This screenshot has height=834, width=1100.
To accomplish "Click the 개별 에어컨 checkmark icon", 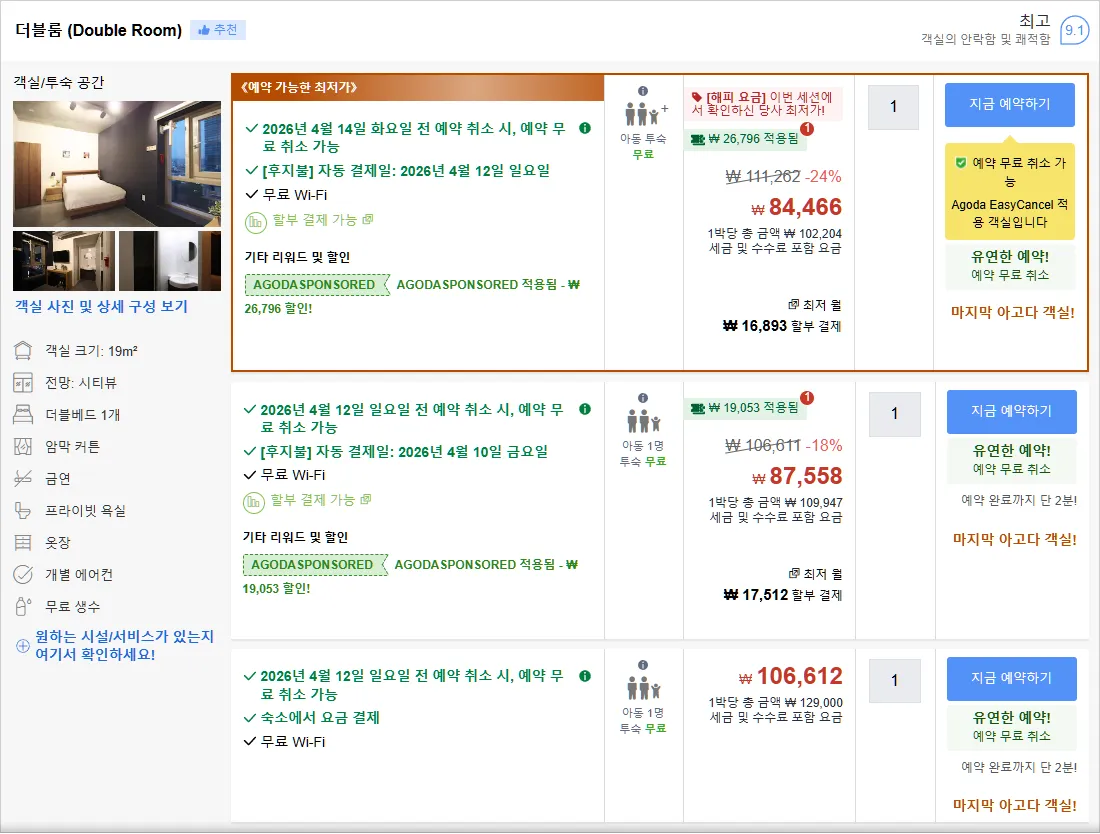I will pos(23,574).
